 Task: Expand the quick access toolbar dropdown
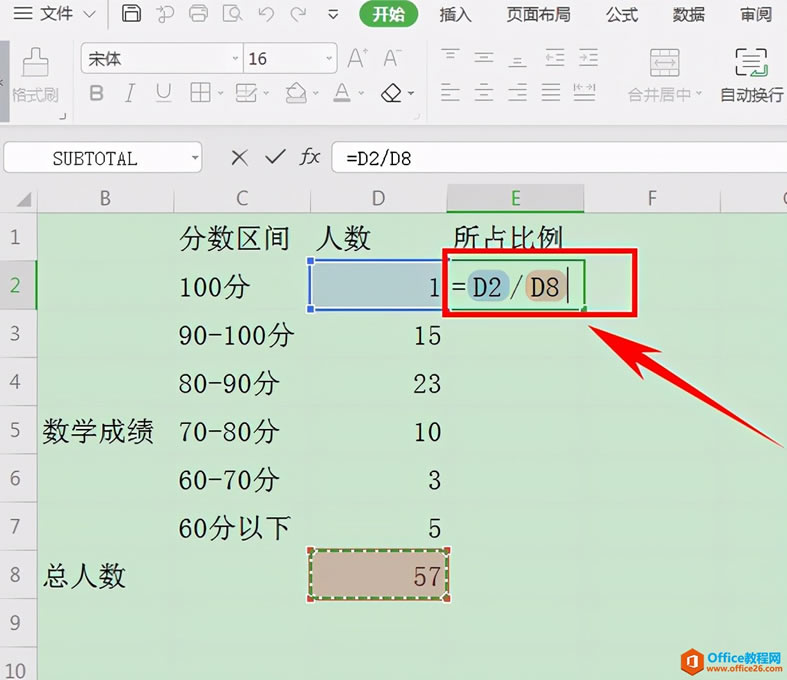pyautogui.click(x=333, y=15)
